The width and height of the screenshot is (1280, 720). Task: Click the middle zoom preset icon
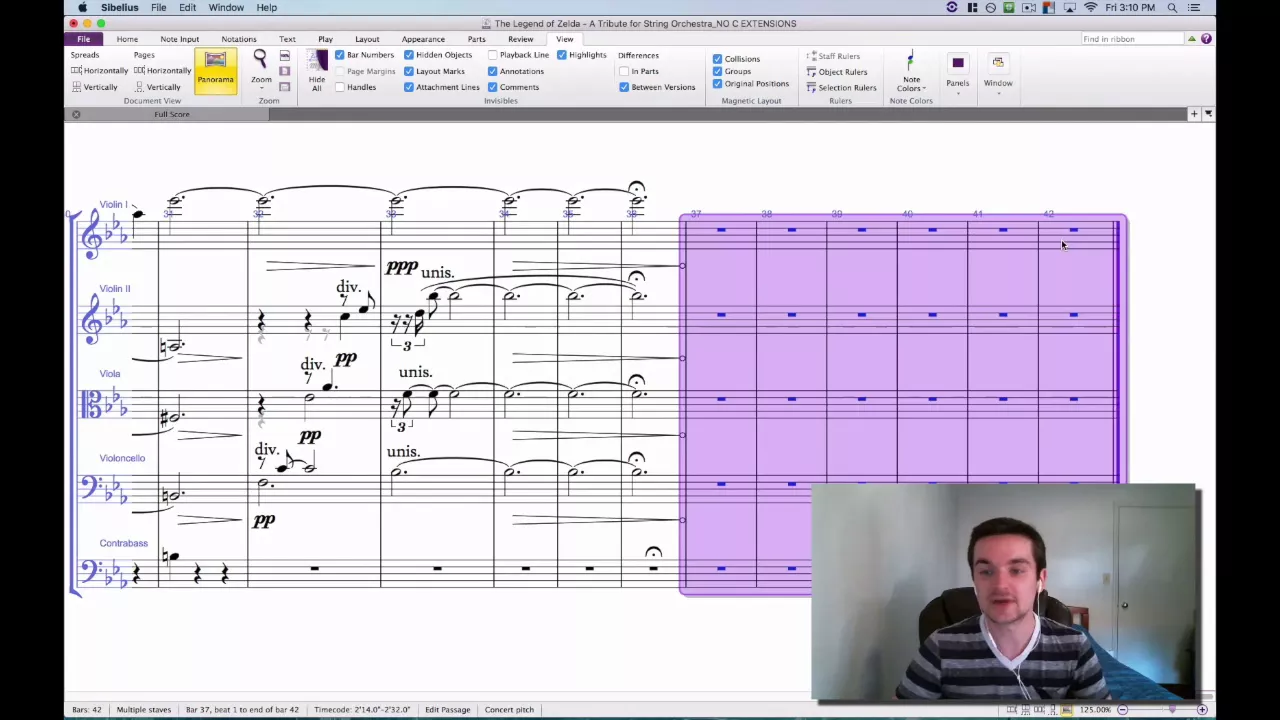(x=285, y=72)
